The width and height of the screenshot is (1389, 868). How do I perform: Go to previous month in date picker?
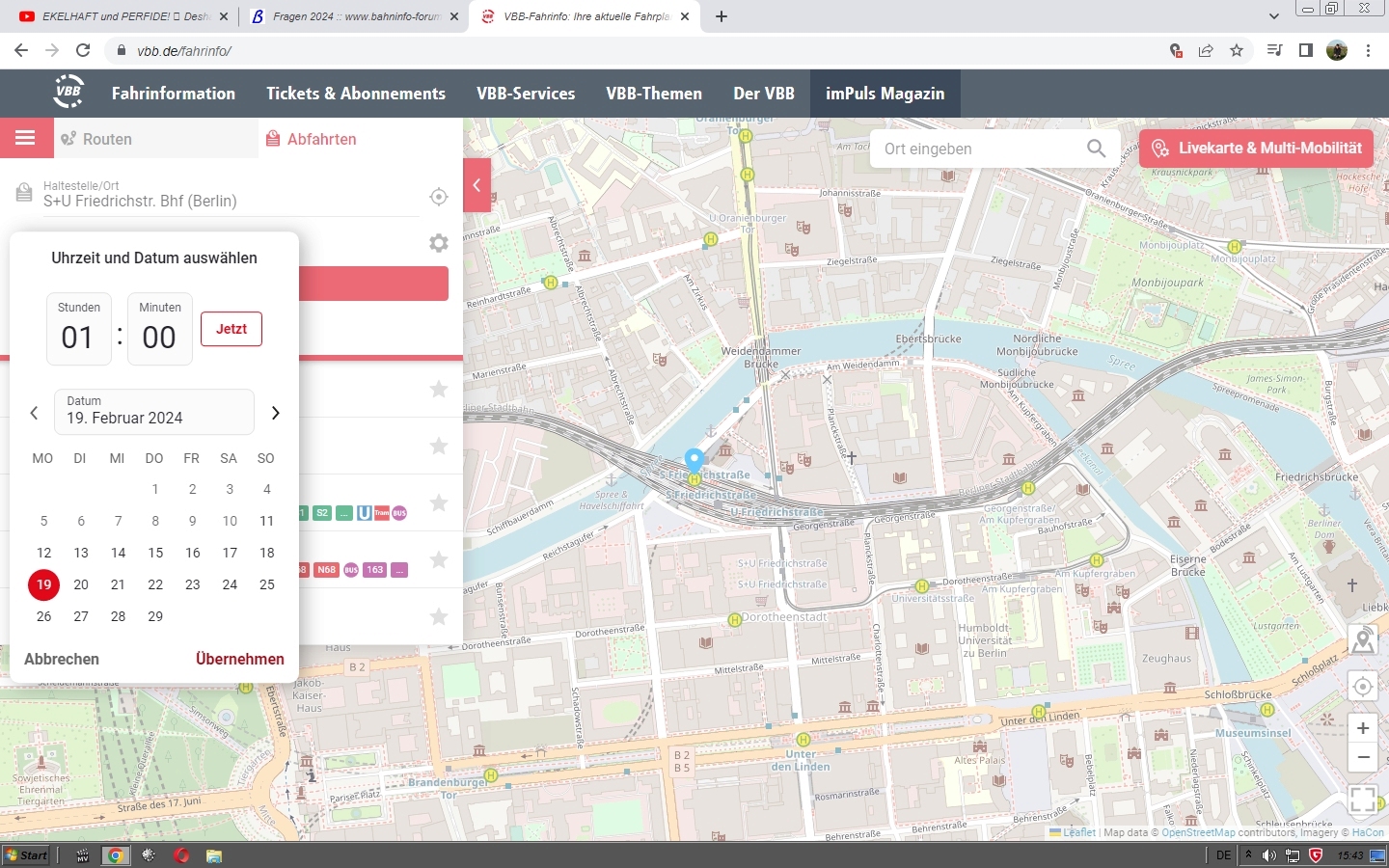coord(34,413)
